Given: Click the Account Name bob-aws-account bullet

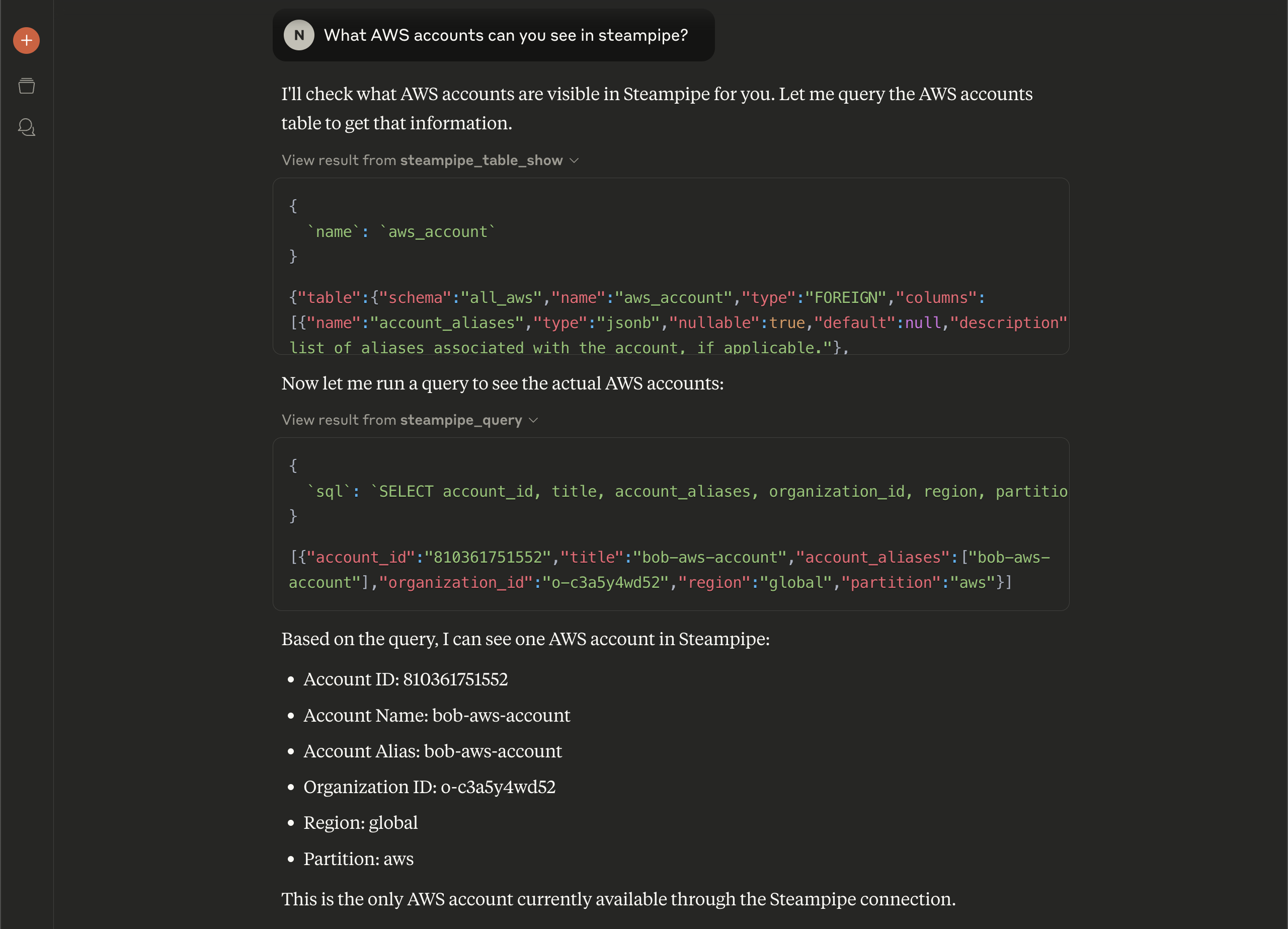Looking at the screenshot, I should pos(436,715).
